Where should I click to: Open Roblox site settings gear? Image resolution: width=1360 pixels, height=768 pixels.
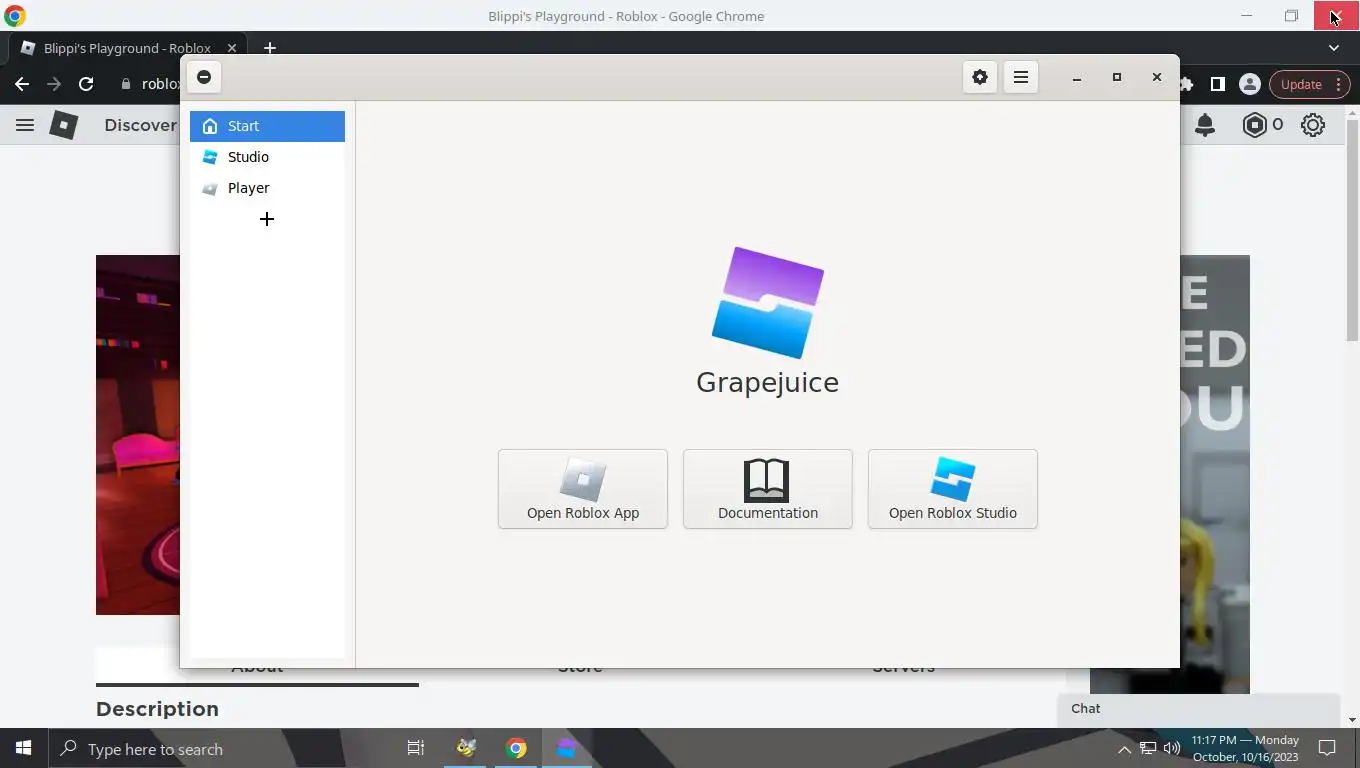point(1313,125)
